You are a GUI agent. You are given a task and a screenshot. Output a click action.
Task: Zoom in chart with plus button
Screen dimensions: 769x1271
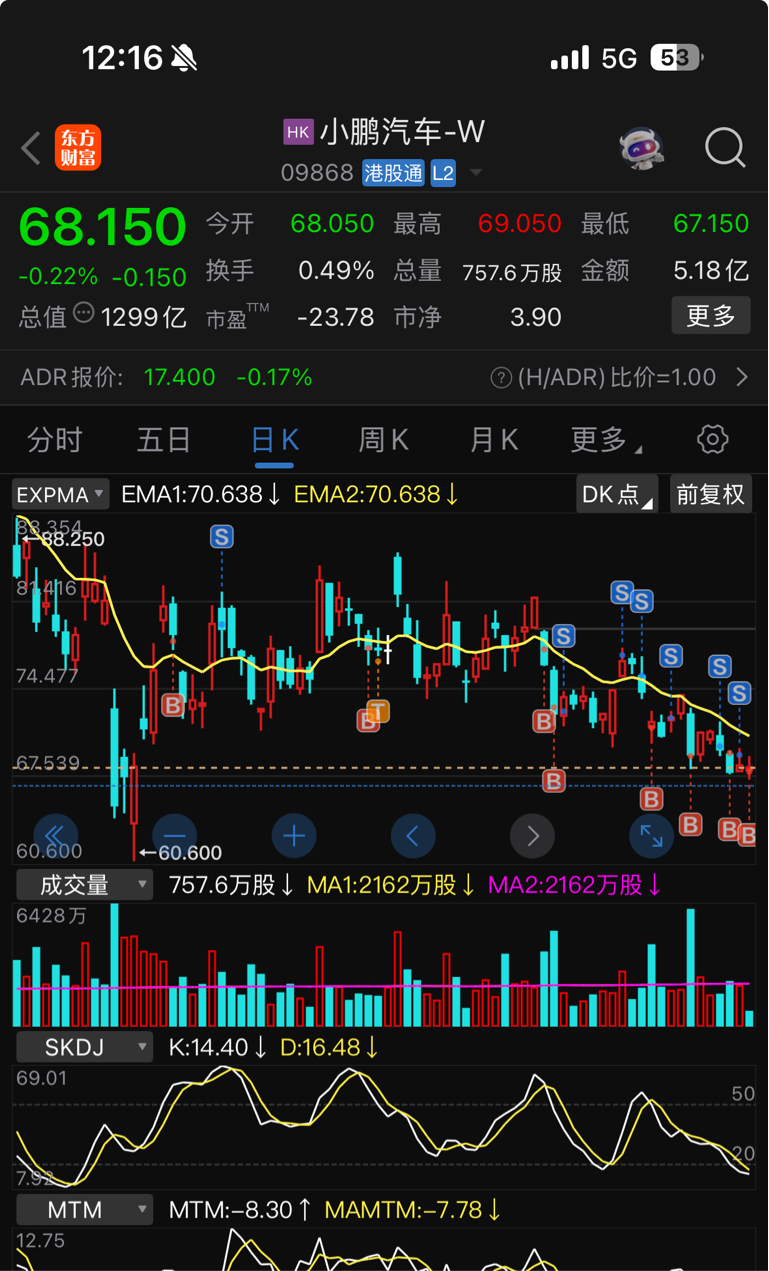tap(294, 835)
